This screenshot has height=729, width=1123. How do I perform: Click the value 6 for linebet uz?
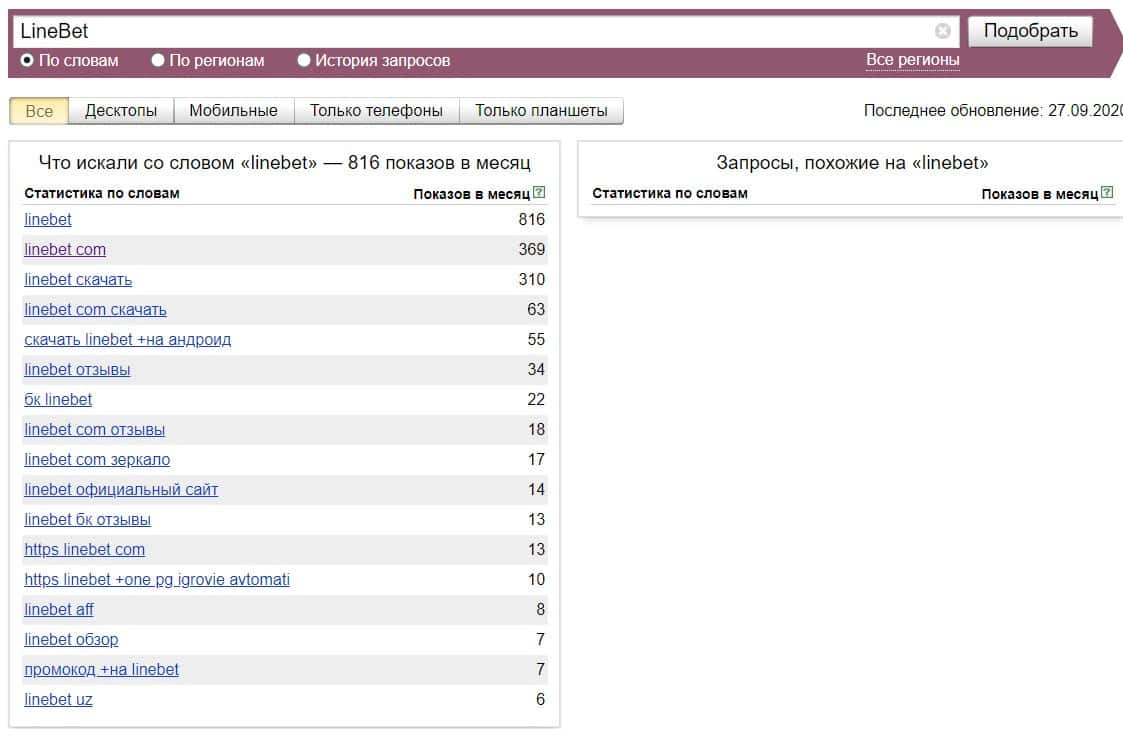(x=540, y=700)
